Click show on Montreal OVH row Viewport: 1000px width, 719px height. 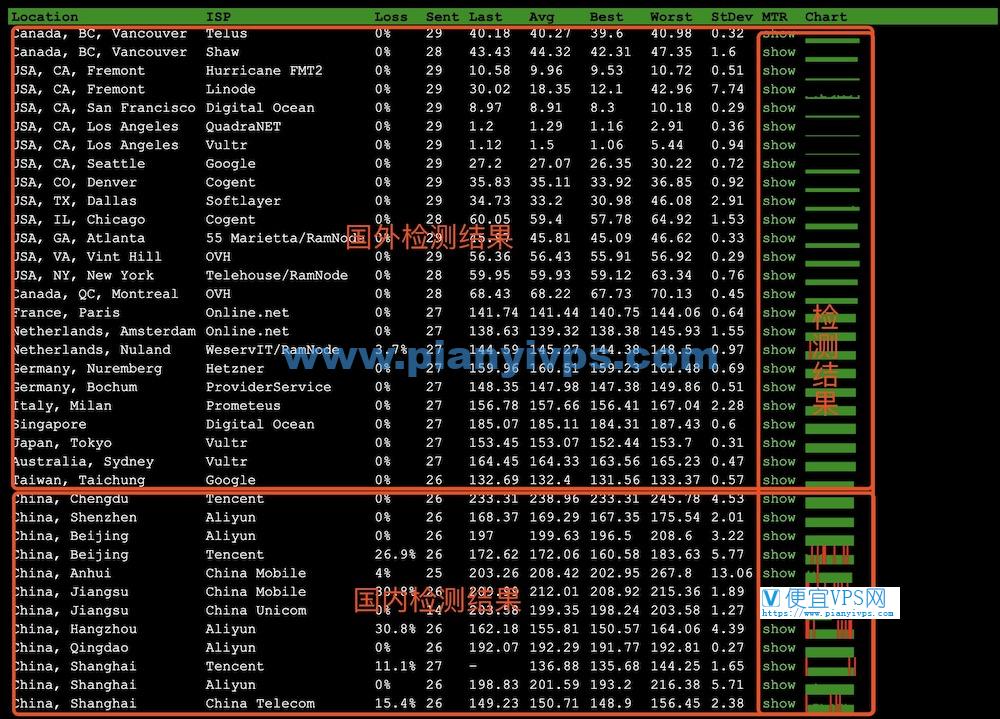coord(779,294)
